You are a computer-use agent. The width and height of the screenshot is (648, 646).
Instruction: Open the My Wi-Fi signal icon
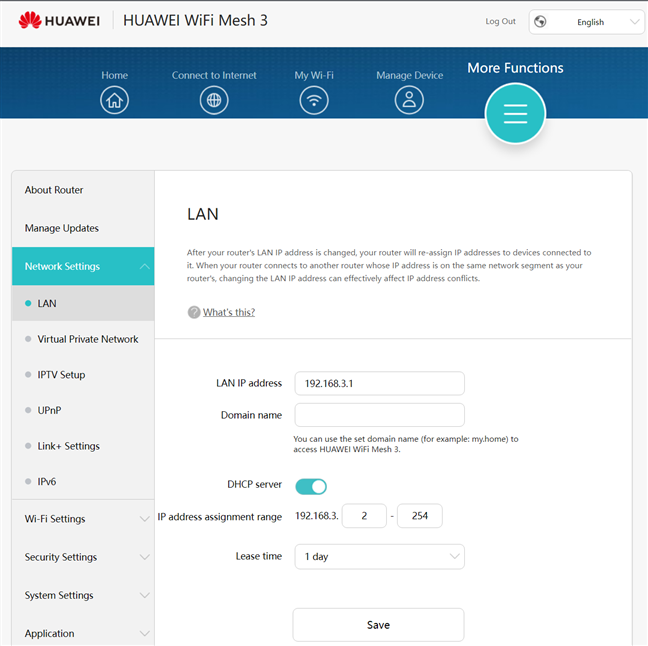314,100
